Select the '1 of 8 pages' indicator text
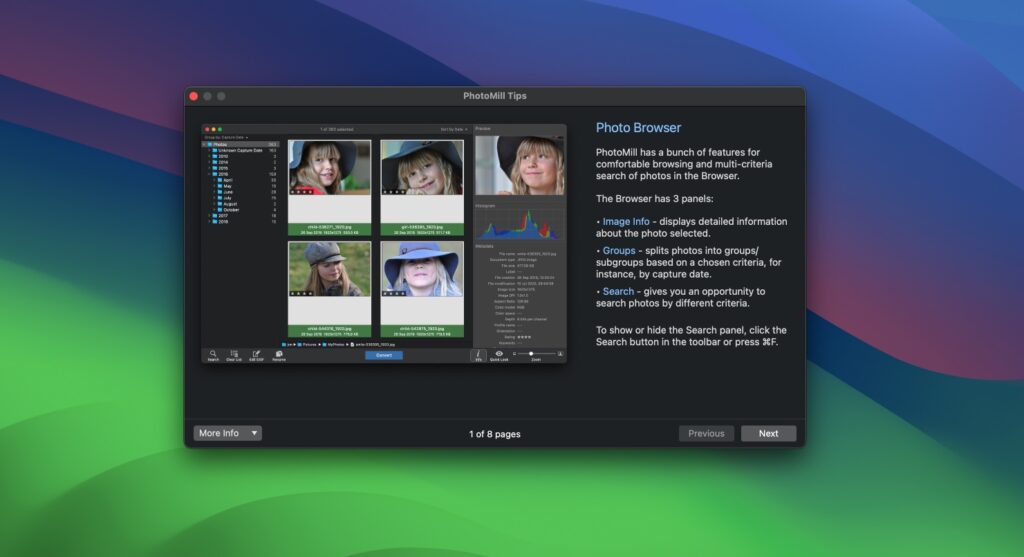 click(x=494, y=434)
